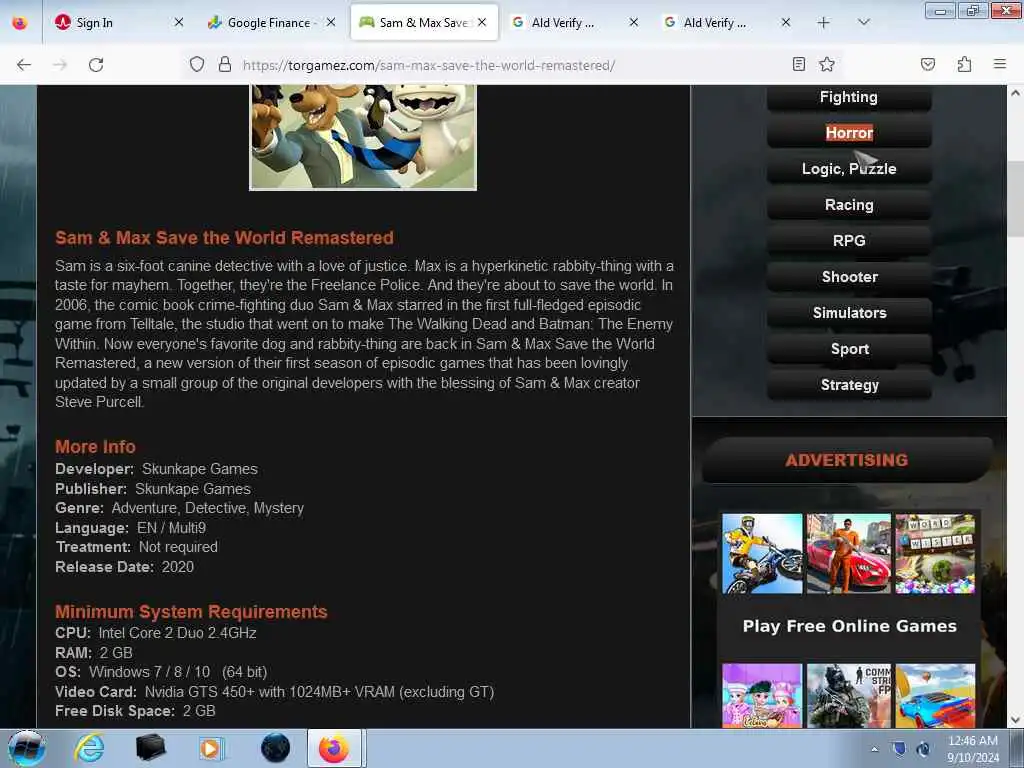Close the Sign In tab
This screenshot has height=768, width=1024.
(x=179, y=22)
